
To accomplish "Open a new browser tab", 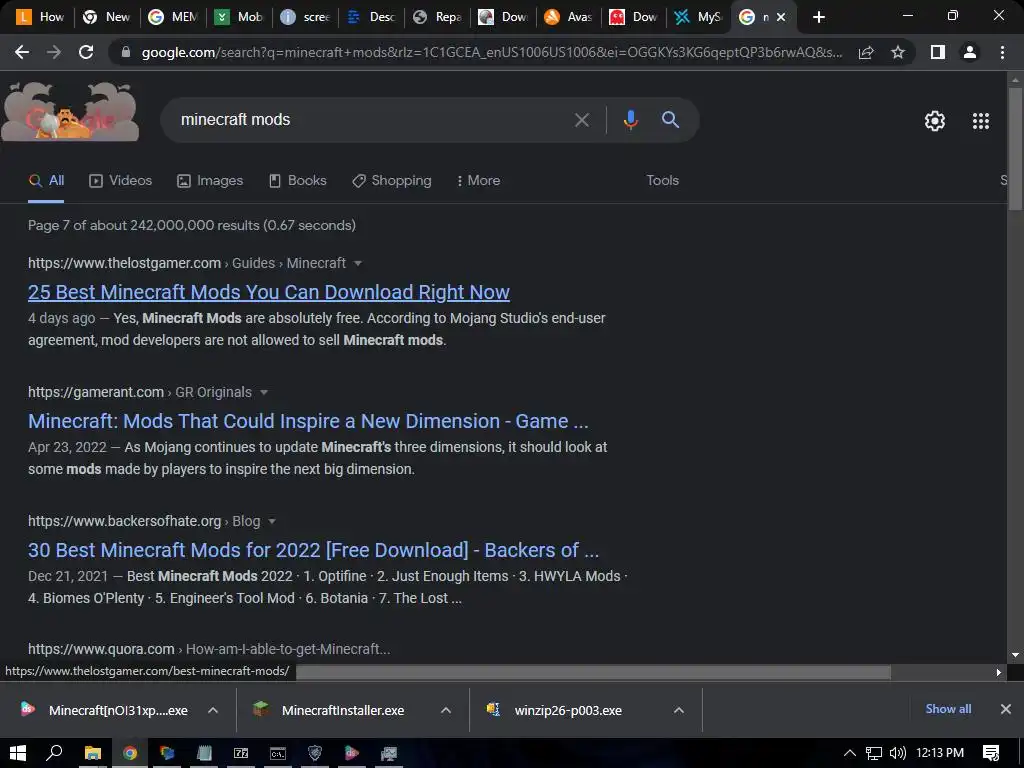I will pos(819,17).
